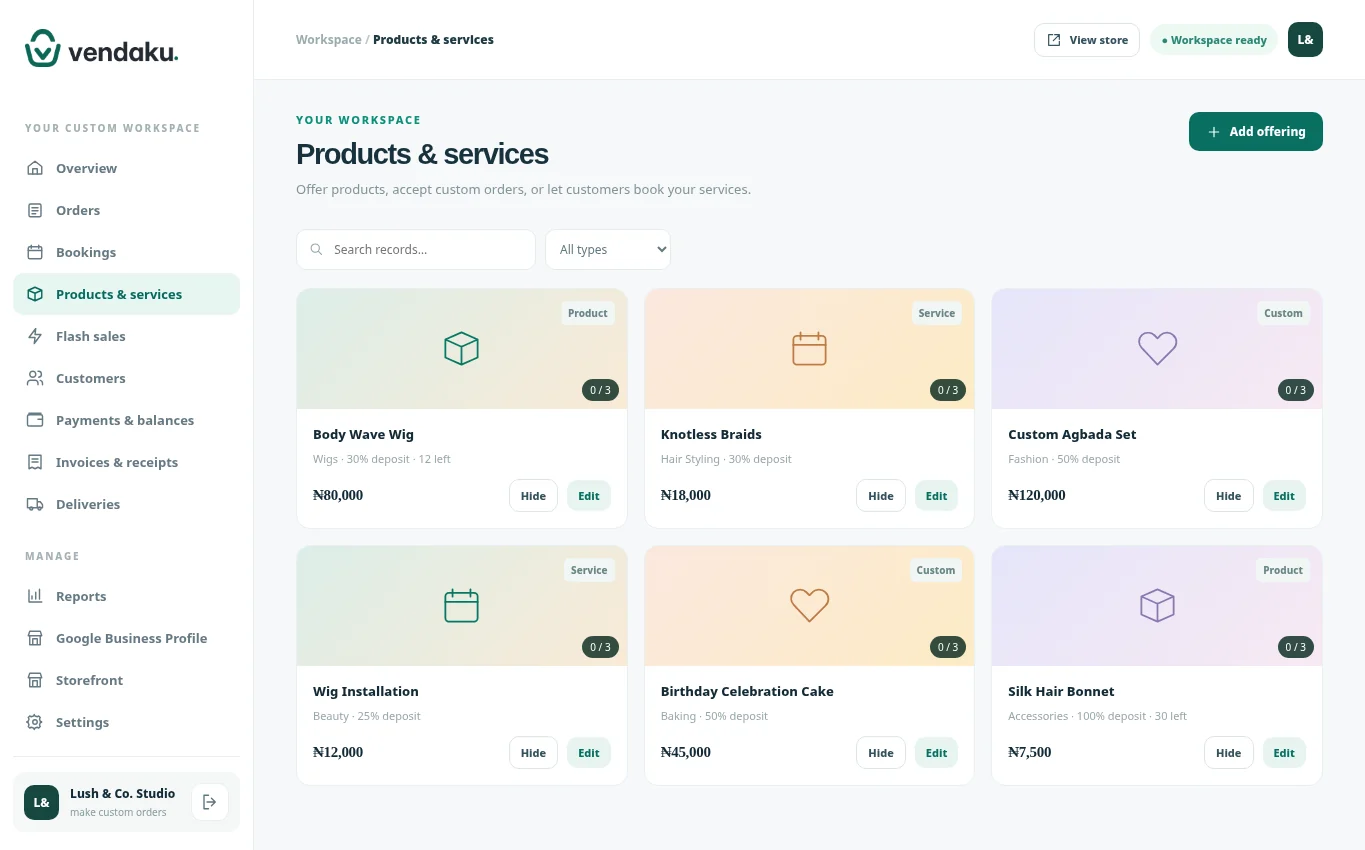Click the Google Business Profile store icon

click(x=35, y=638)
